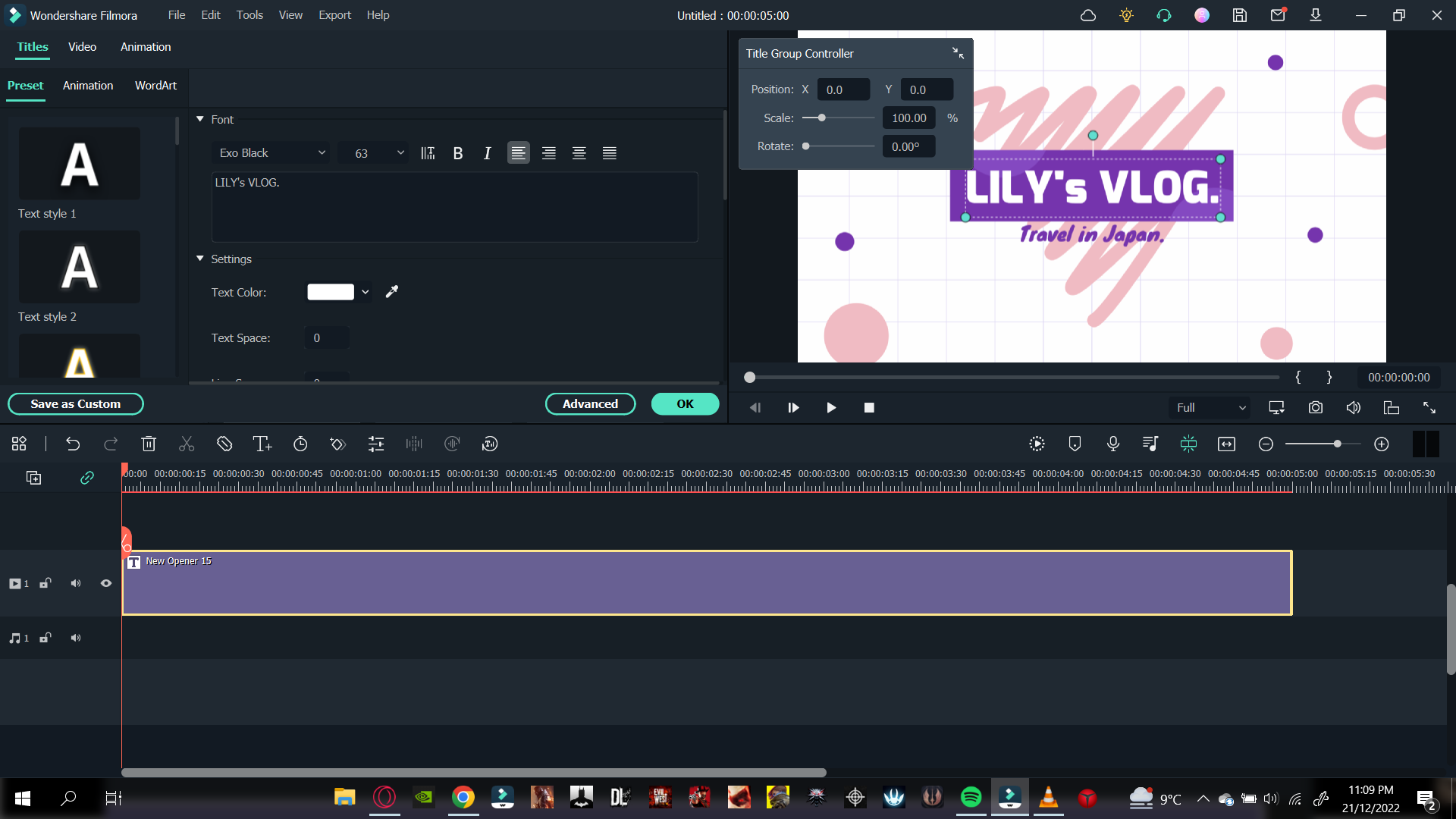The image size is (1456, 819).
Task: Click the Advanced settings button
Action: pyautogui.click(x=592, y=404)
